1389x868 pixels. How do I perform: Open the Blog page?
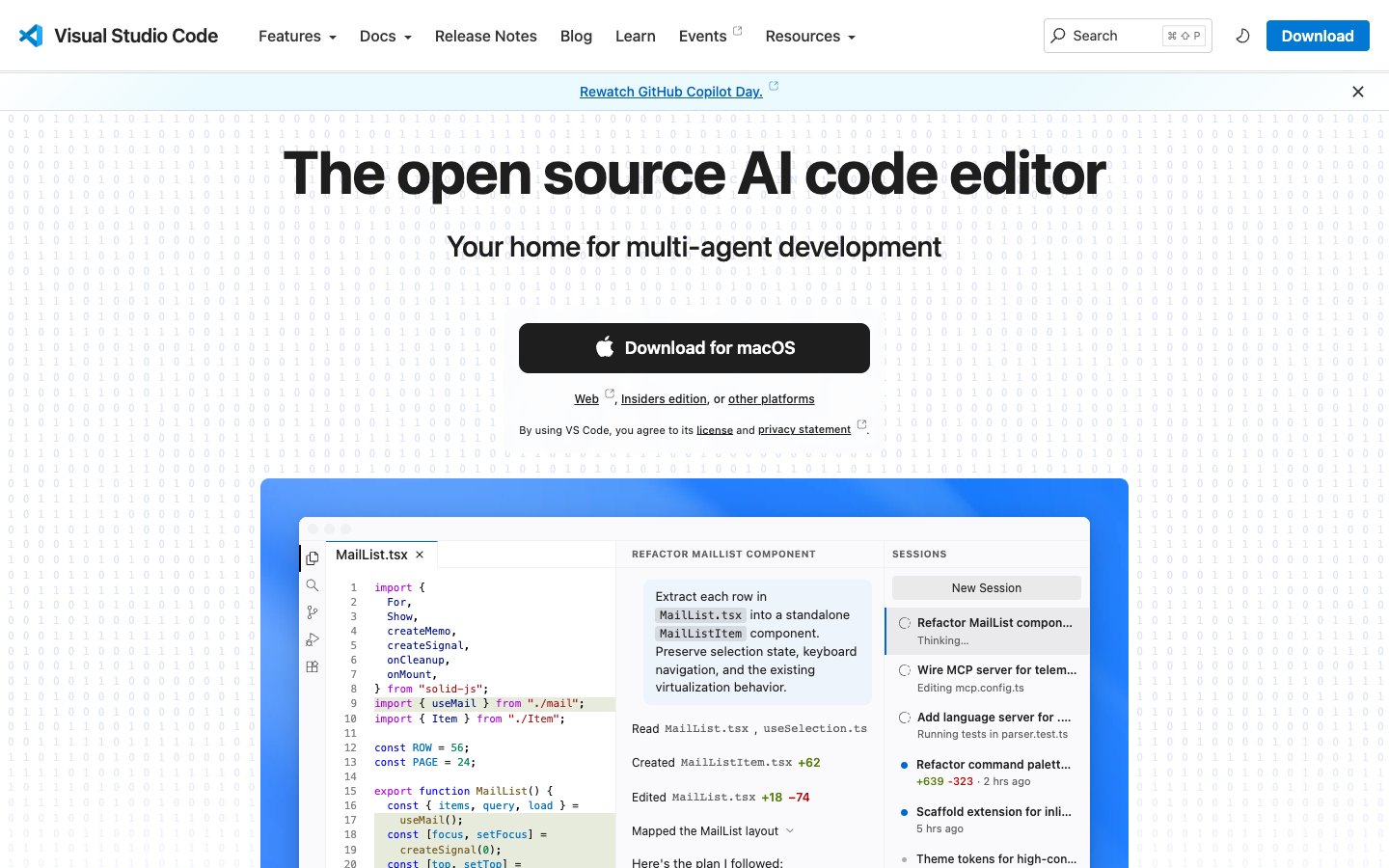point(576,36)
